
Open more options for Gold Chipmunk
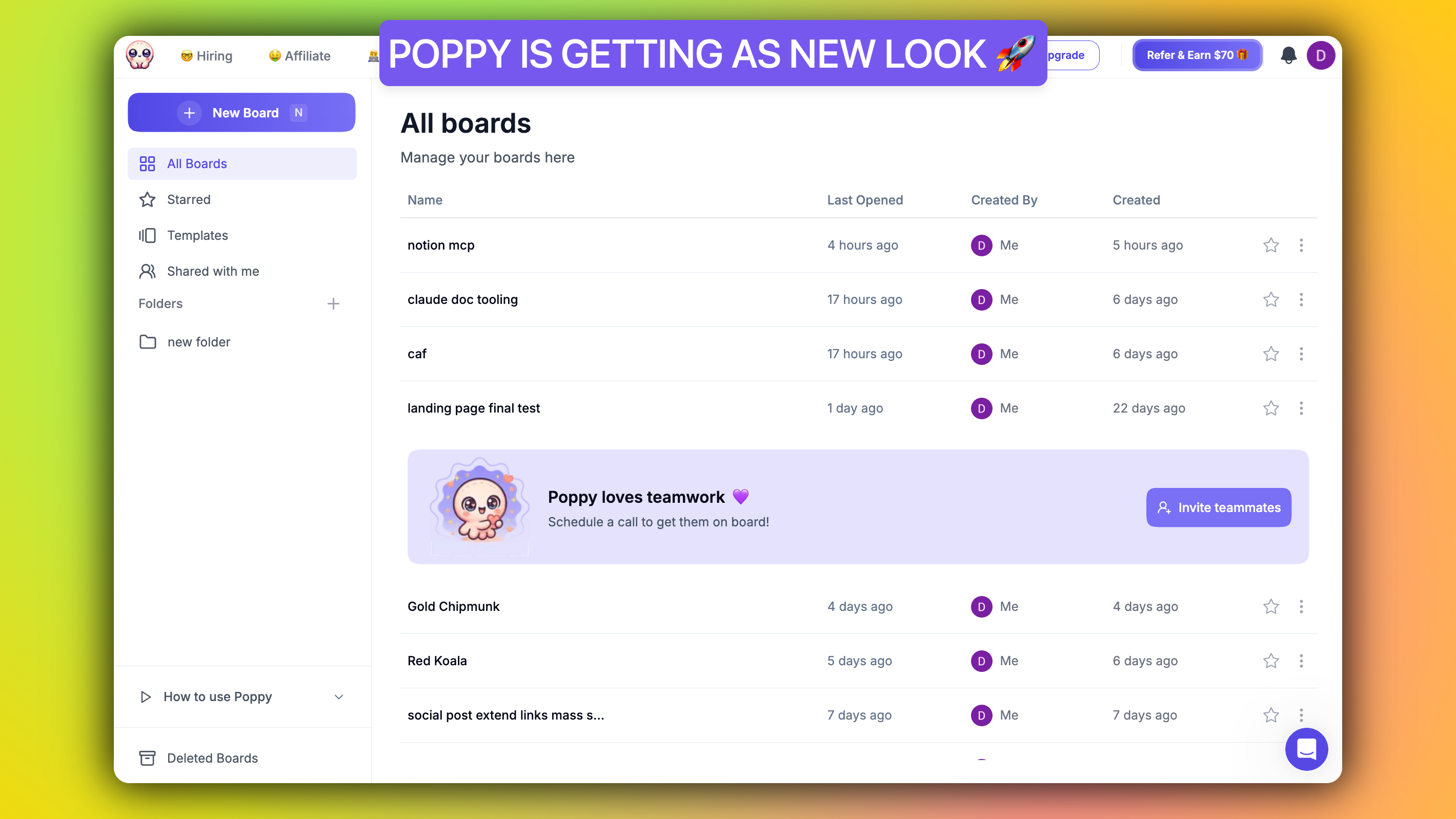point(1301,606)
